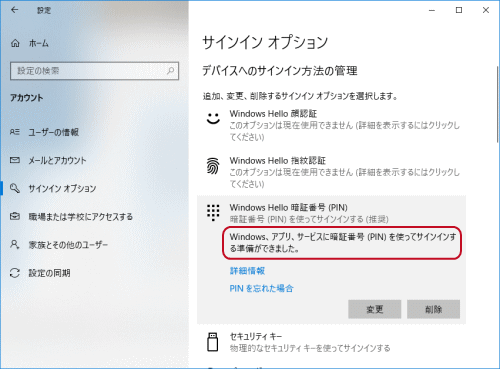
Task: Click the 設定の検索 search box
Action: pos(94,71)
